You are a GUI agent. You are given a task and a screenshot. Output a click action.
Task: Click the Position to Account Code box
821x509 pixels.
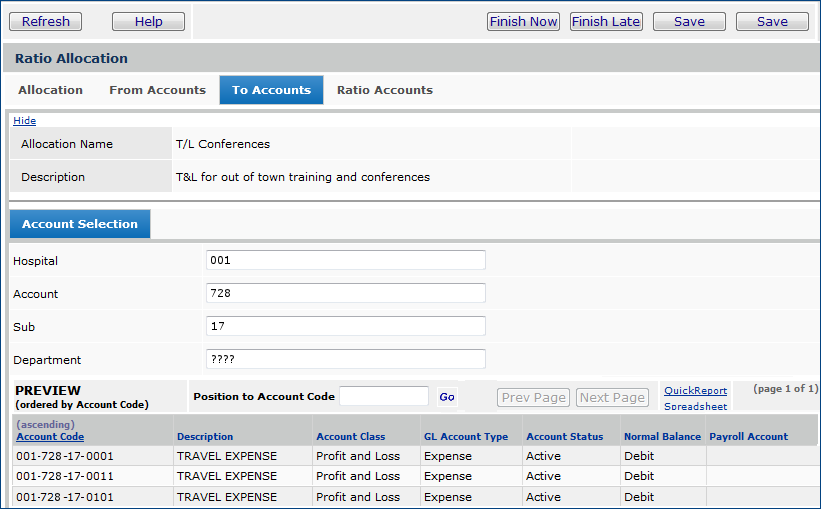[384, 397]
